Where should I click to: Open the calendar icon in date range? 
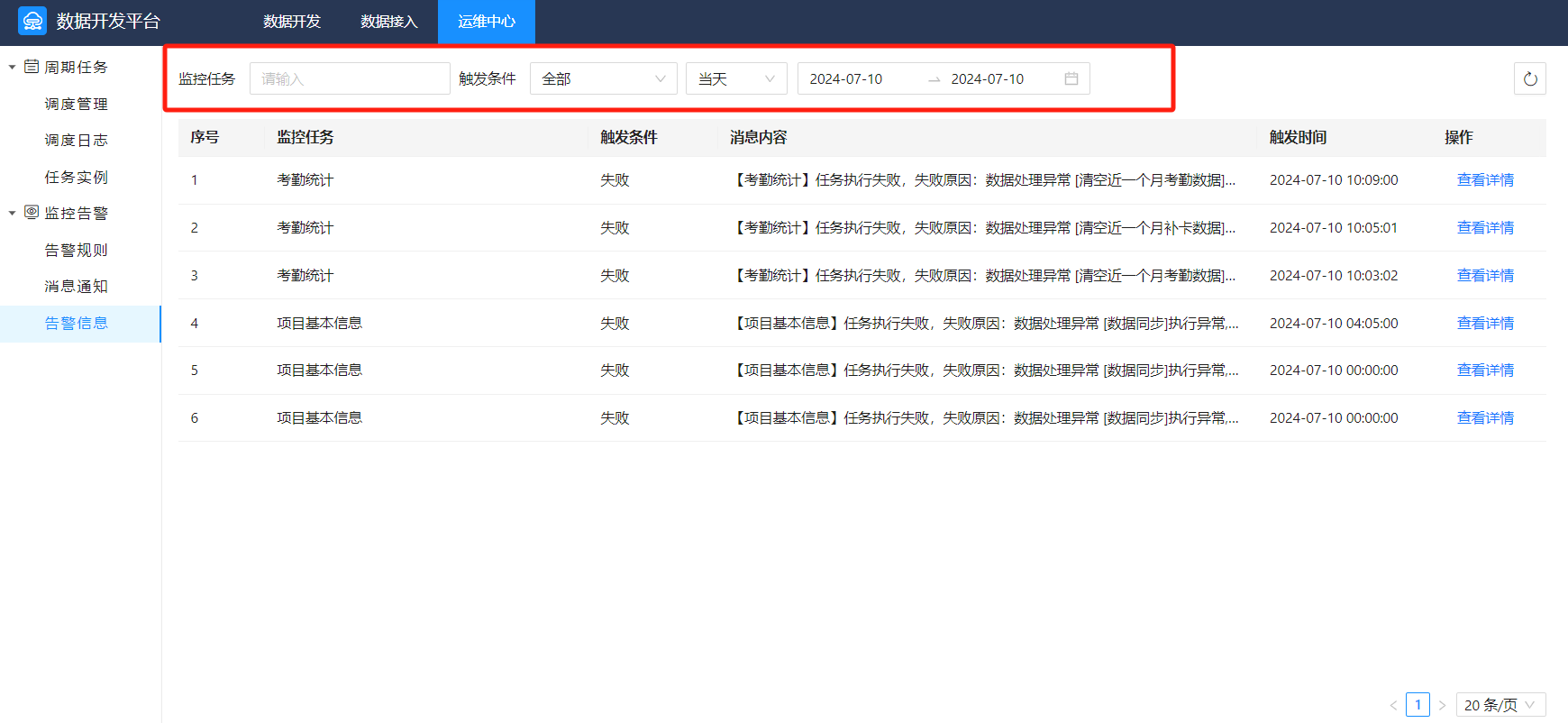pyautogui.click(x=1071, y=79)
